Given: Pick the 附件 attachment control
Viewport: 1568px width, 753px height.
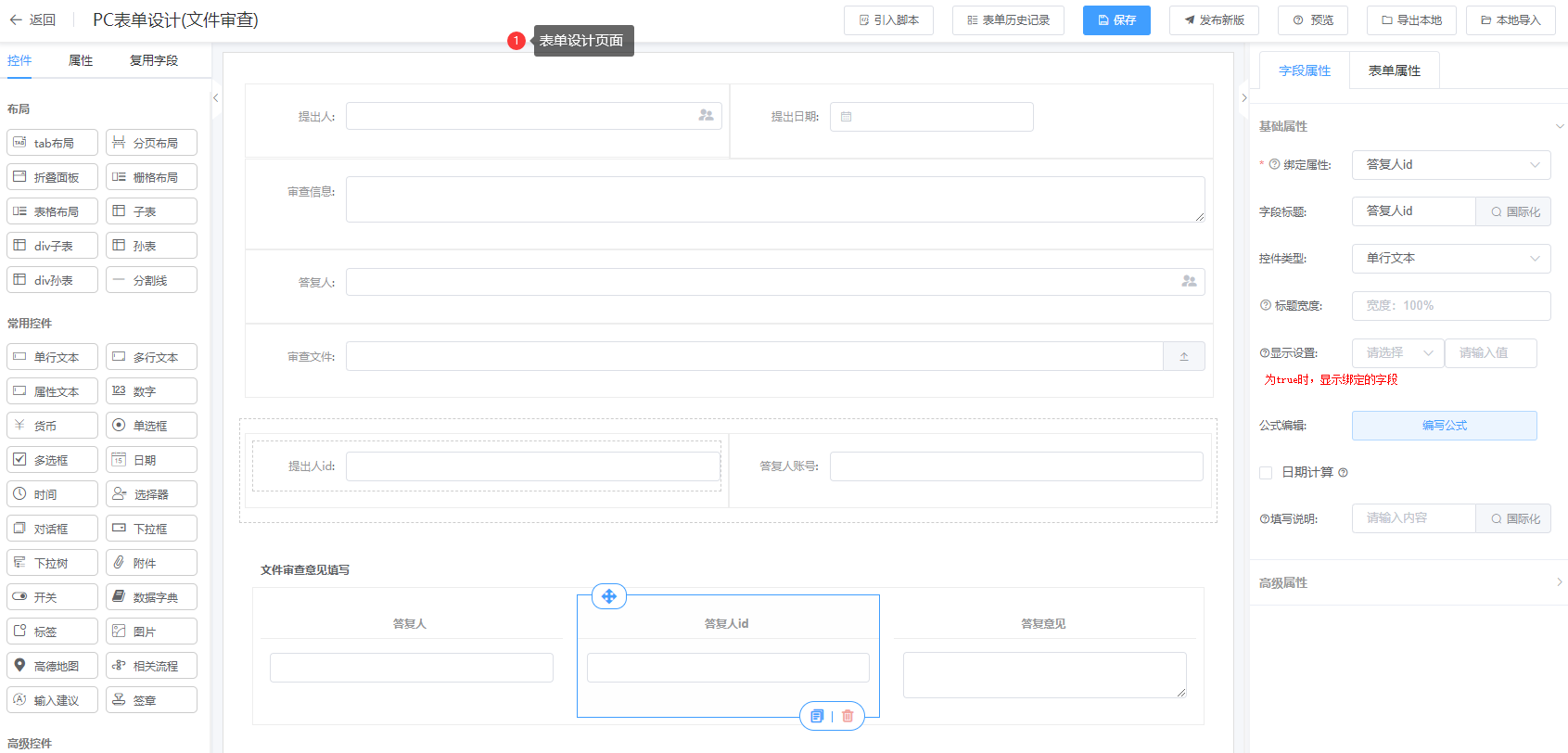Looking at the screenshot, I should click(x=151, y=563).
